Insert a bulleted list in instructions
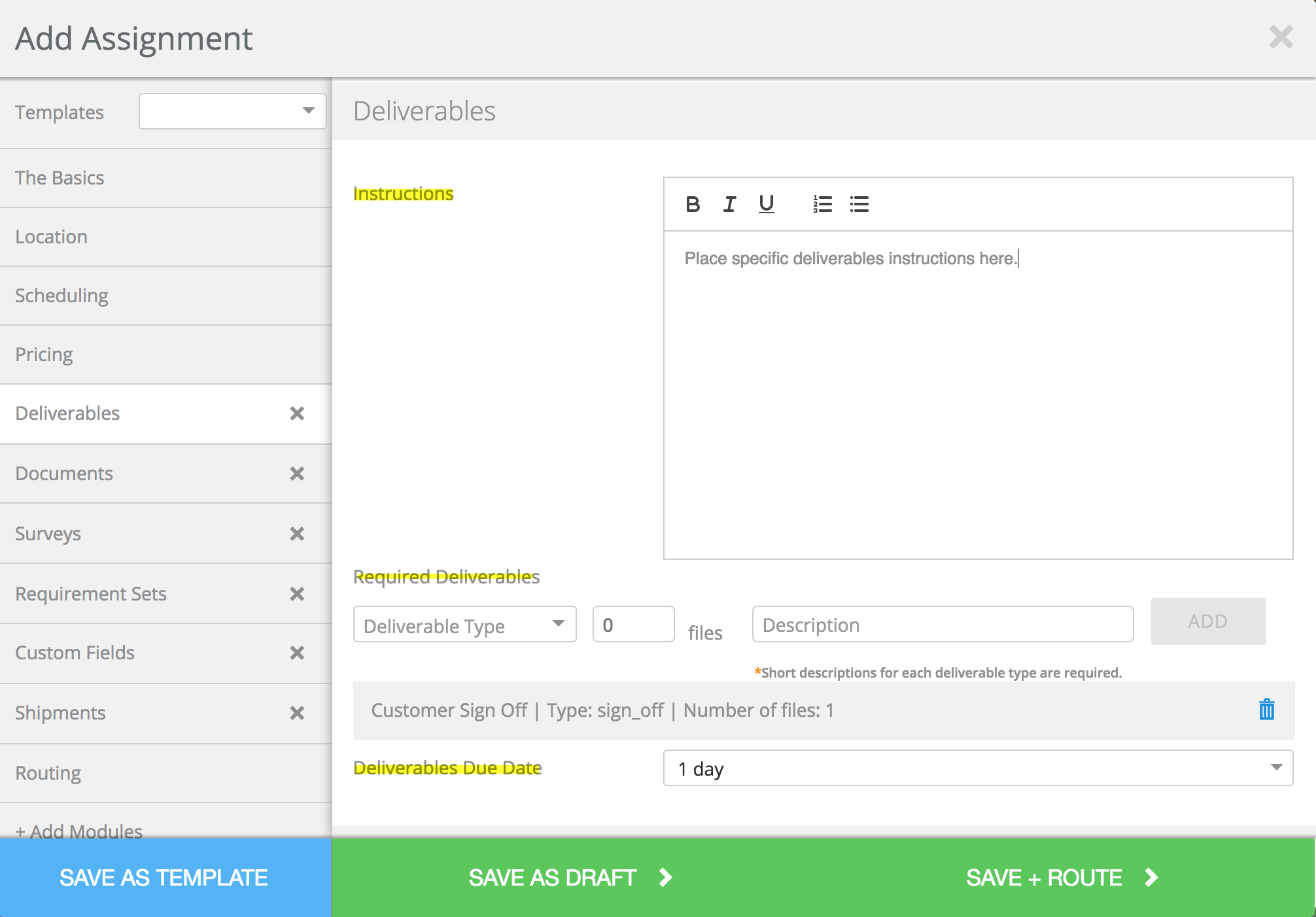 859,205
